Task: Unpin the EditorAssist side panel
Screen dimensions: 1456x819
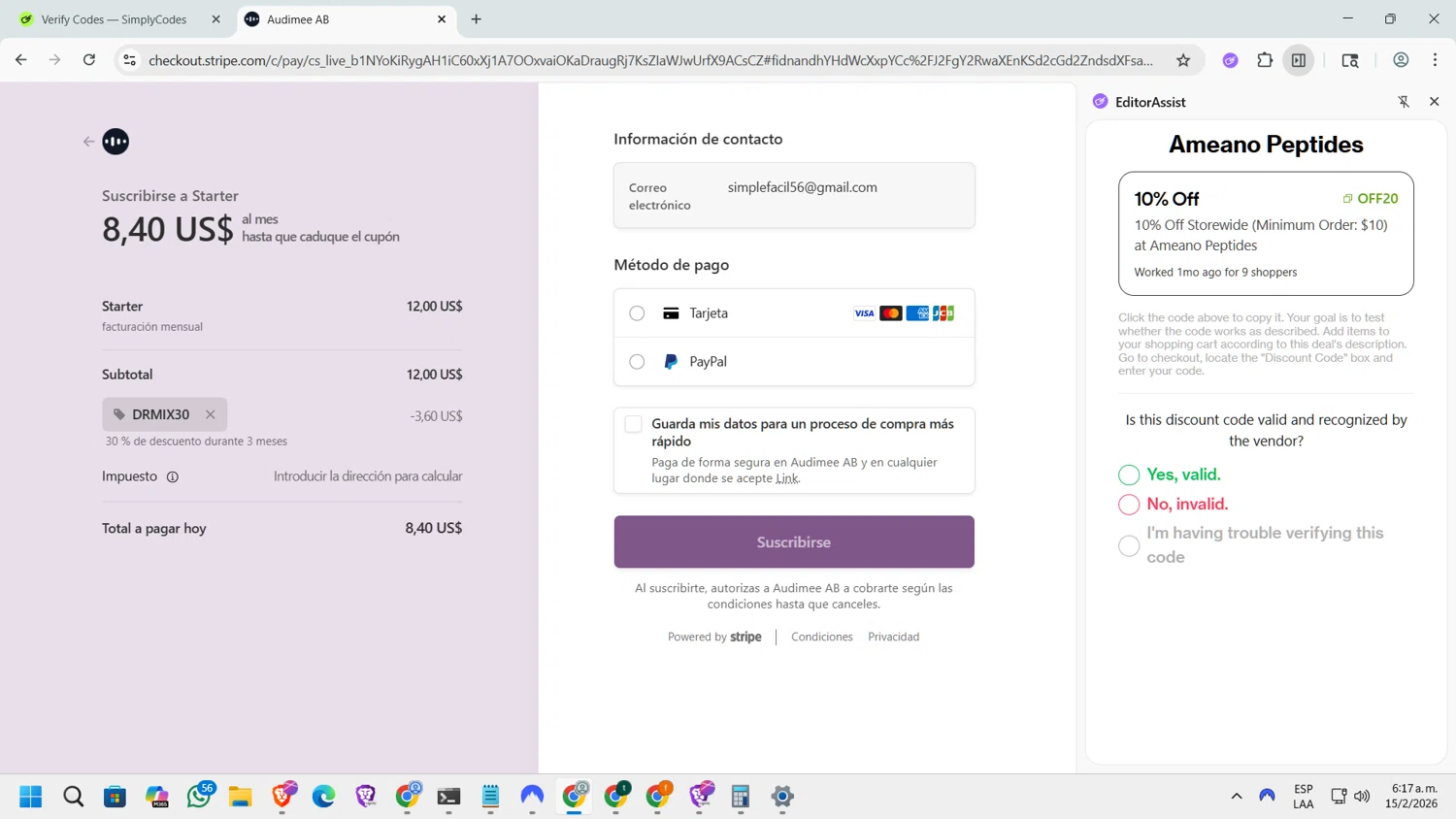Action: 1404,102
